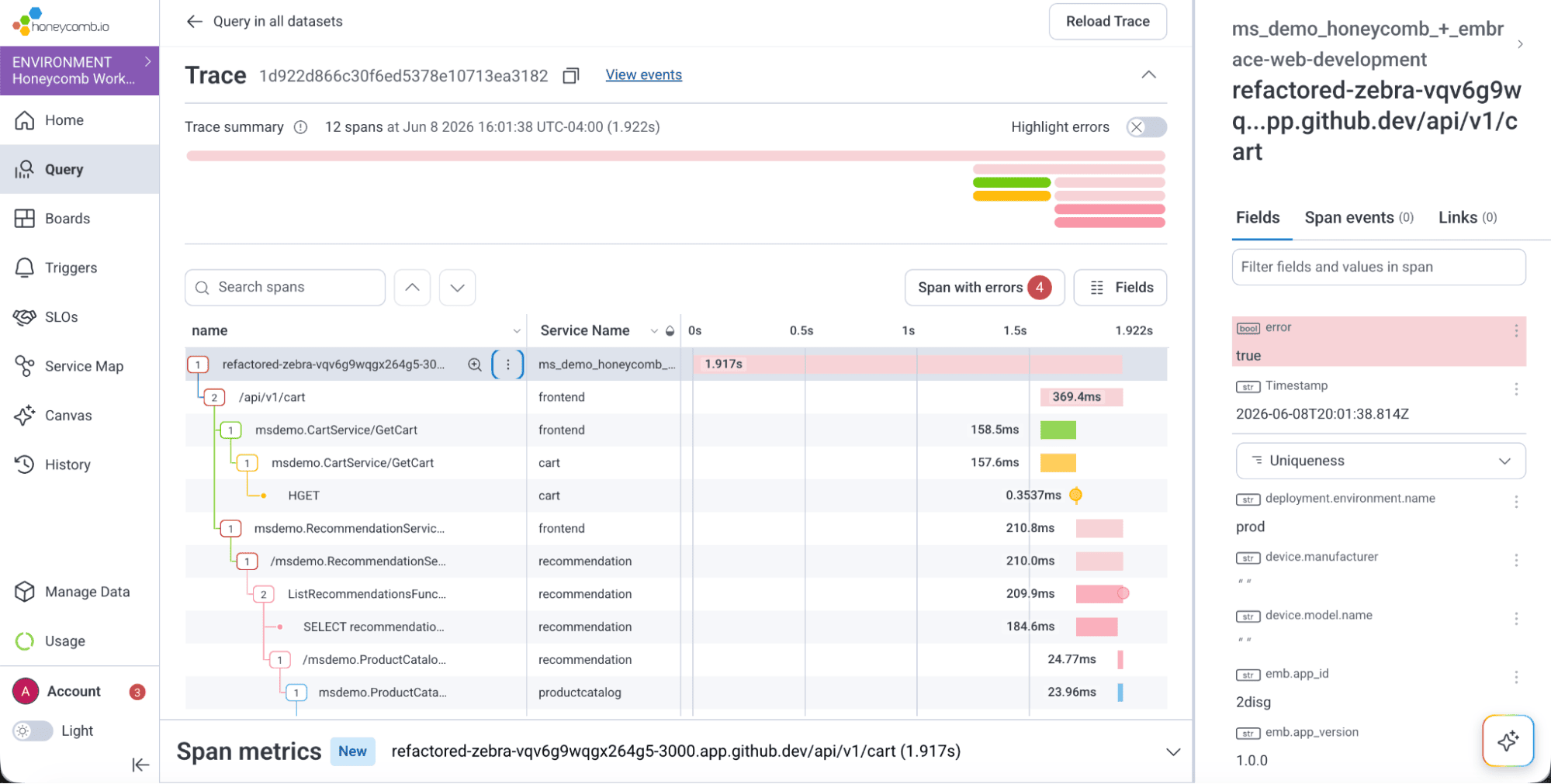Jump to the previous search result with the up arrow
This screenshot has height=784, width=1551.
[x=412, y=288]
